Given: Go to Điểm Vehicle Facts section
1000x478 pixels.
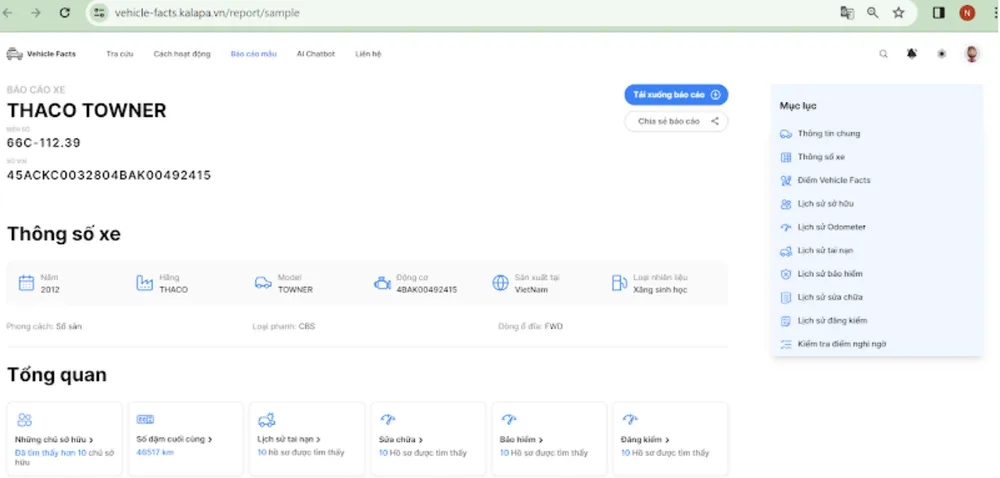Looking at the screenshot, I should point(833,180).
